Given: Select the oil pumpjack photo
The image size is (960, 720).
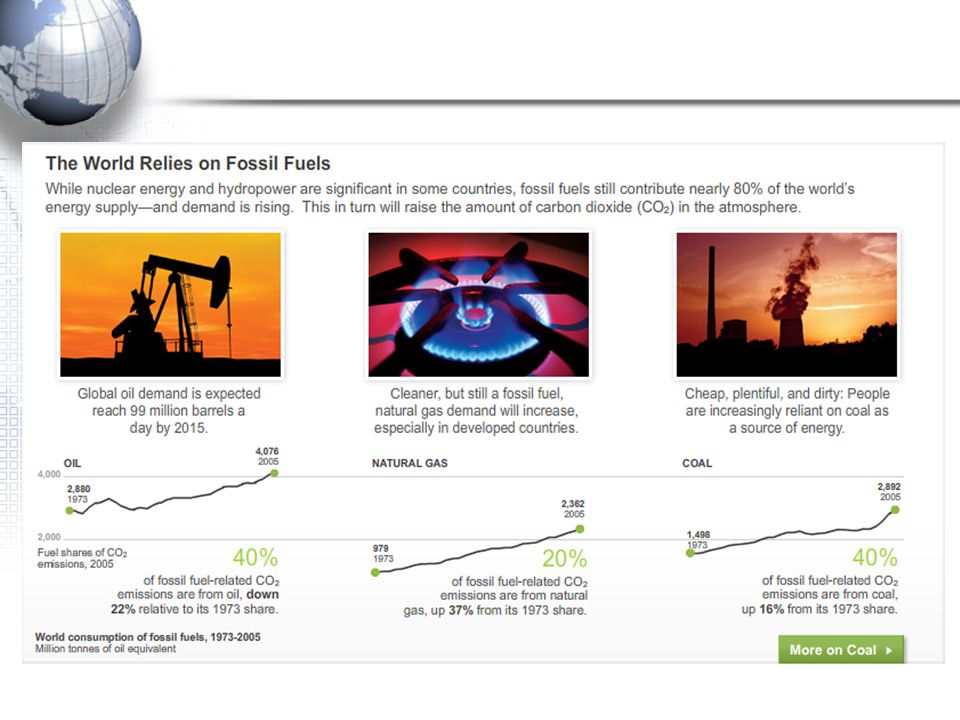Looking at the screenshot, I should coord(171,304).
